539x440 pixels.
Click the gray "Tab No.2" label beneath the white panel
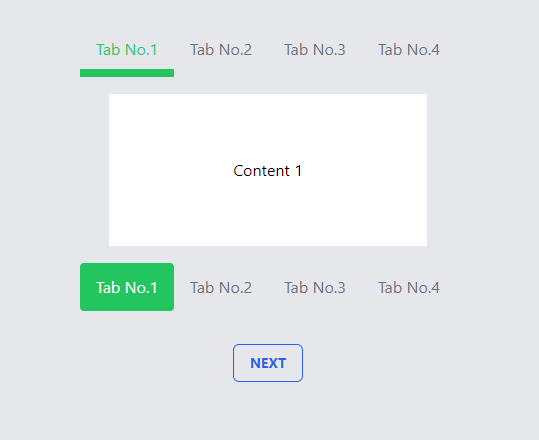click(221, 288)
